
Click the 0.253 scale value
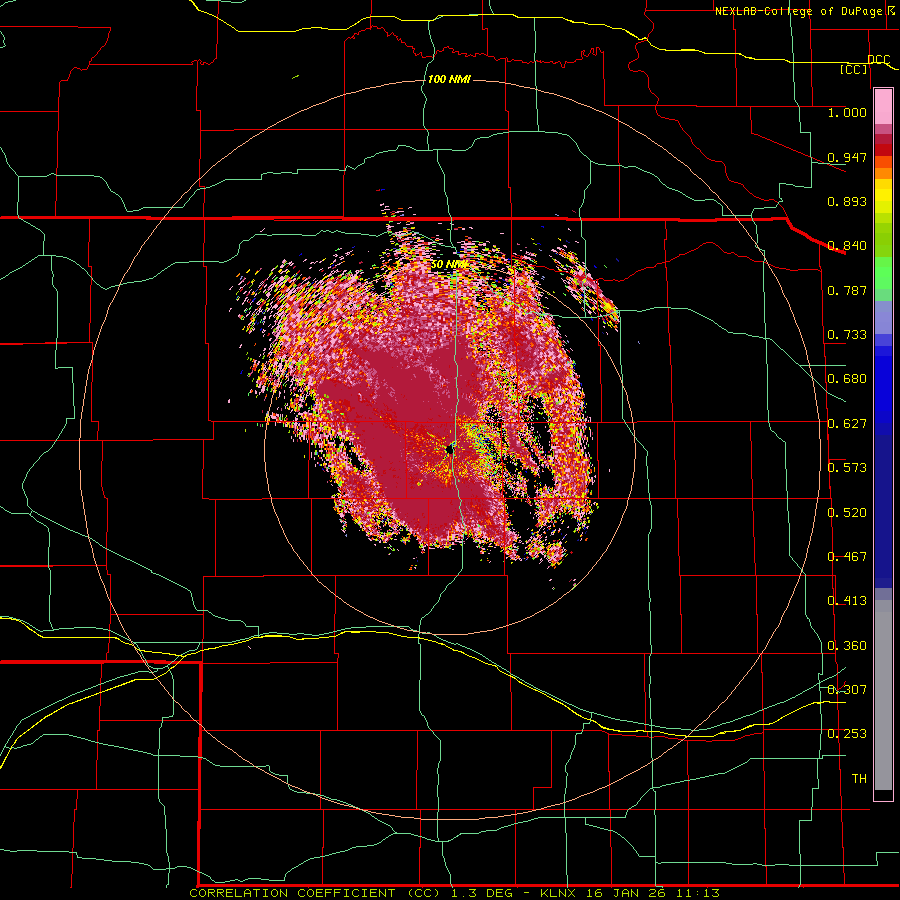[x=847, y=734]
